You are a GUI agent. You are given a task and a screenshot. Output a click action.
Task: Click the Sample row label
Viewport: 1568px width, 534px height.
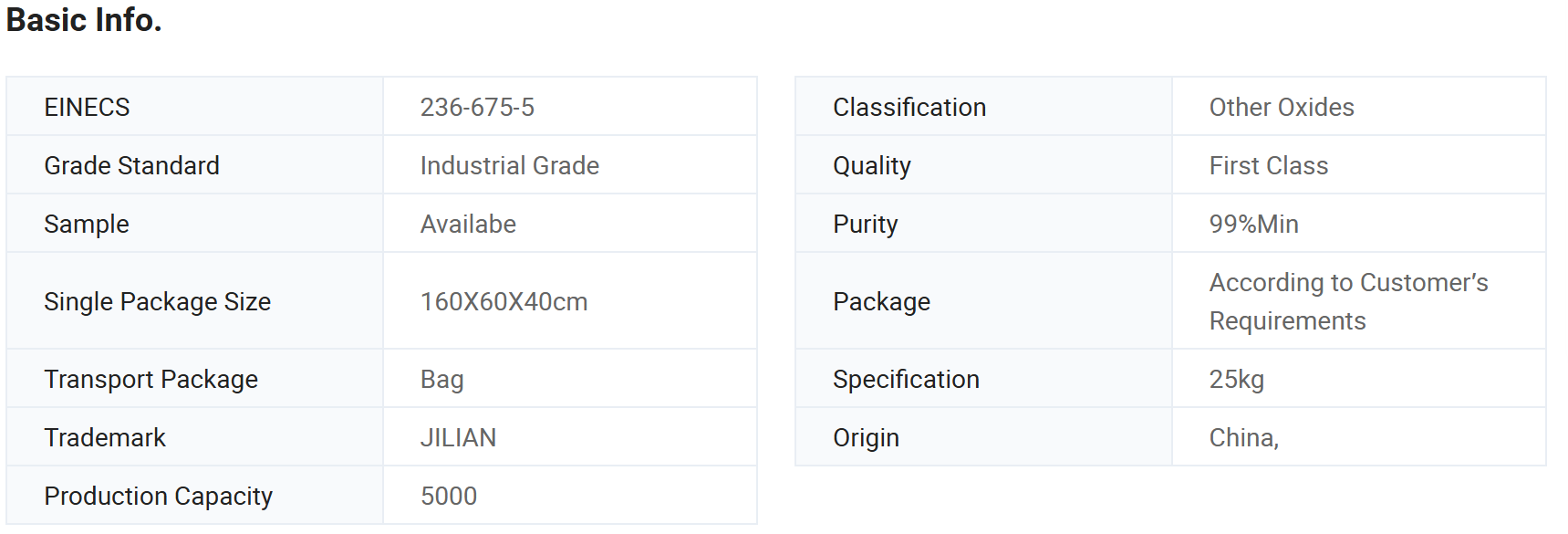[x=87, y=225]
